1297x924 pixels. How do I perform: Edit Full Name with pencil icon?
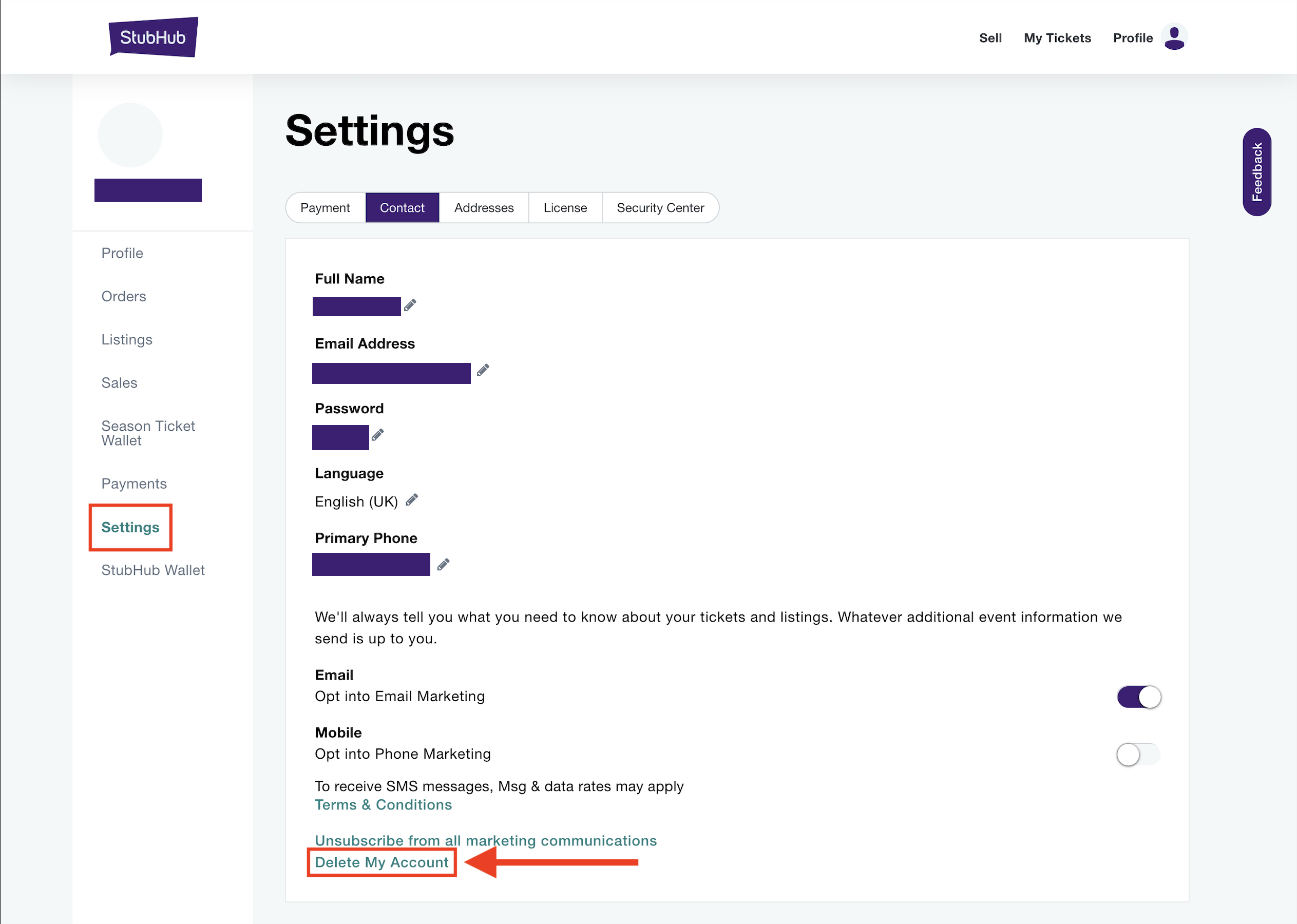click(410, 305)
